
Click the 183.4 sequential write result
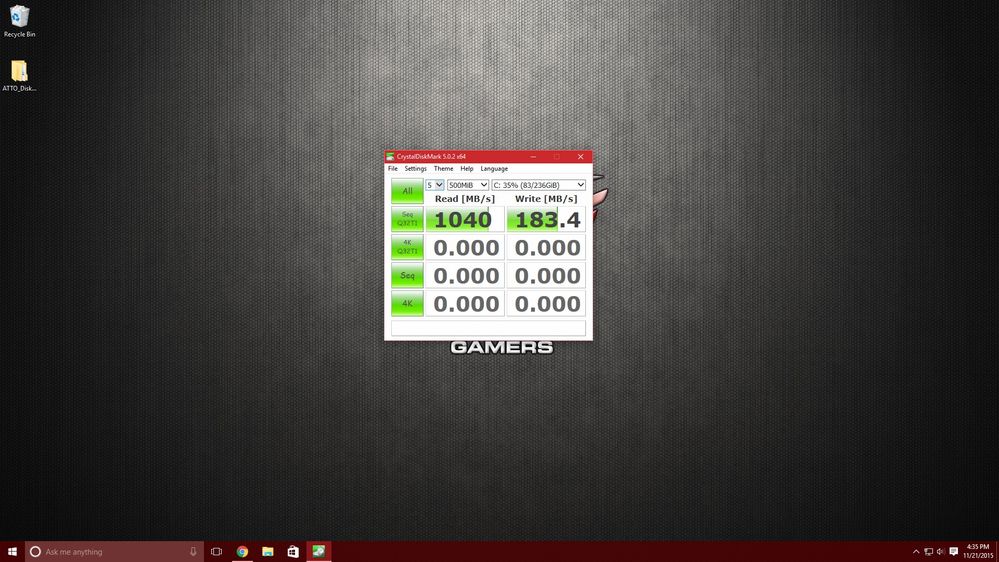(546, 219)
